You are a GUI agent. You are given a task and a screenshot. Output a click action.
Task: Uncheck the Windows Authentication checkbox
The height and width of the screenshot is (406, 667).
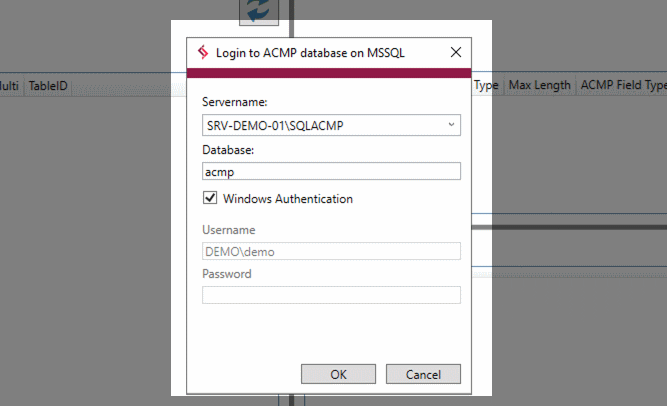[210, 198]
